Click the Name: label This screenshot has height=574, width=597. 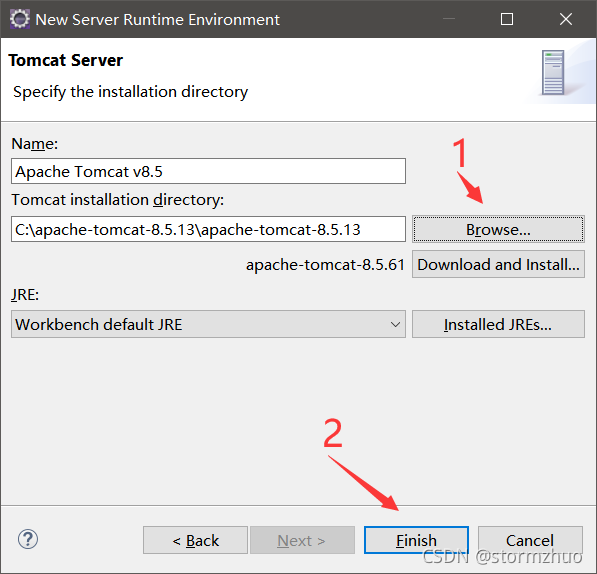(x=35, y=144)
